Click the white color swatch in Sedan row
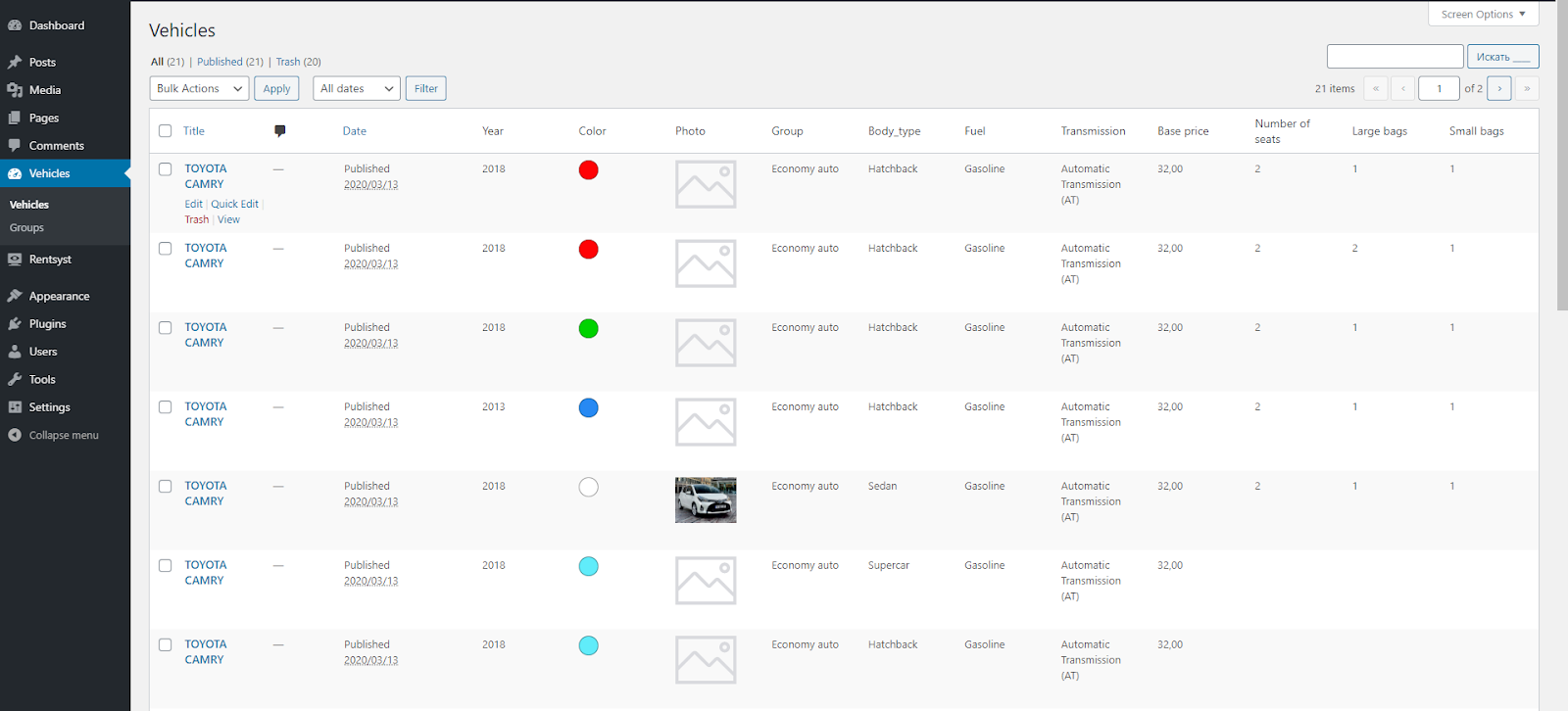 (588, 488)
